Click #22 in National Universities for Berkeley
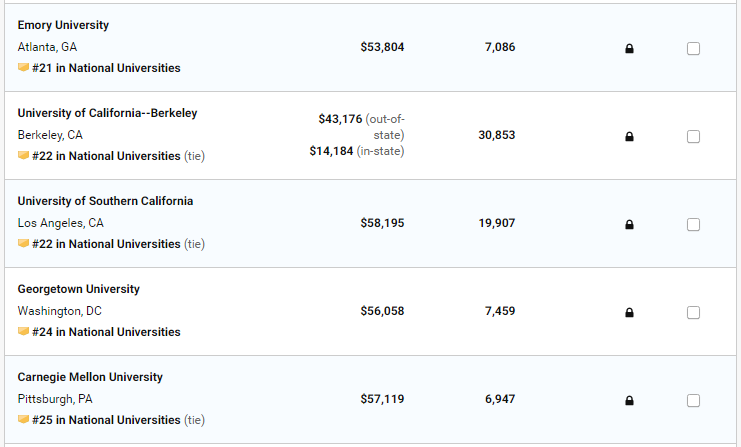The height and width of the screenshot is (447, 741). click(x=106, y=156)
